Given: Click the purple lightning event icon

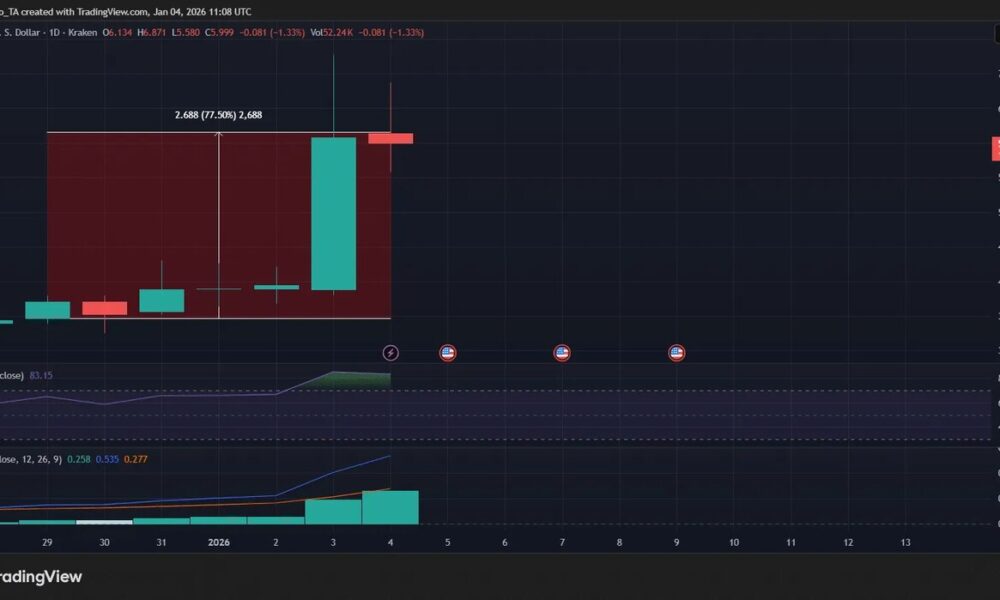Looking at the screenshot, I should 391,352.
